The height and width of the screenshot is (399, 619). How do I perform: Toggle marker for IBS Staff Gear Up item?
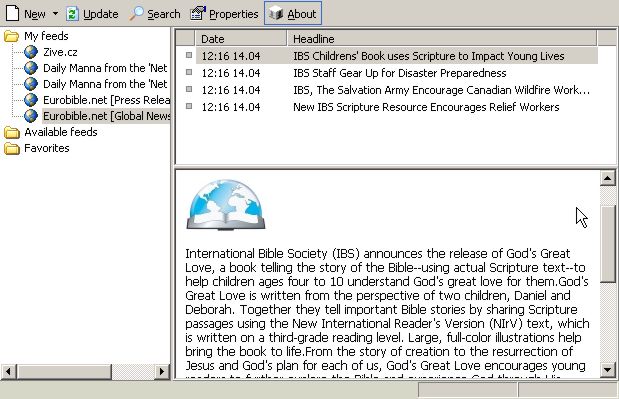pos(189,72)
